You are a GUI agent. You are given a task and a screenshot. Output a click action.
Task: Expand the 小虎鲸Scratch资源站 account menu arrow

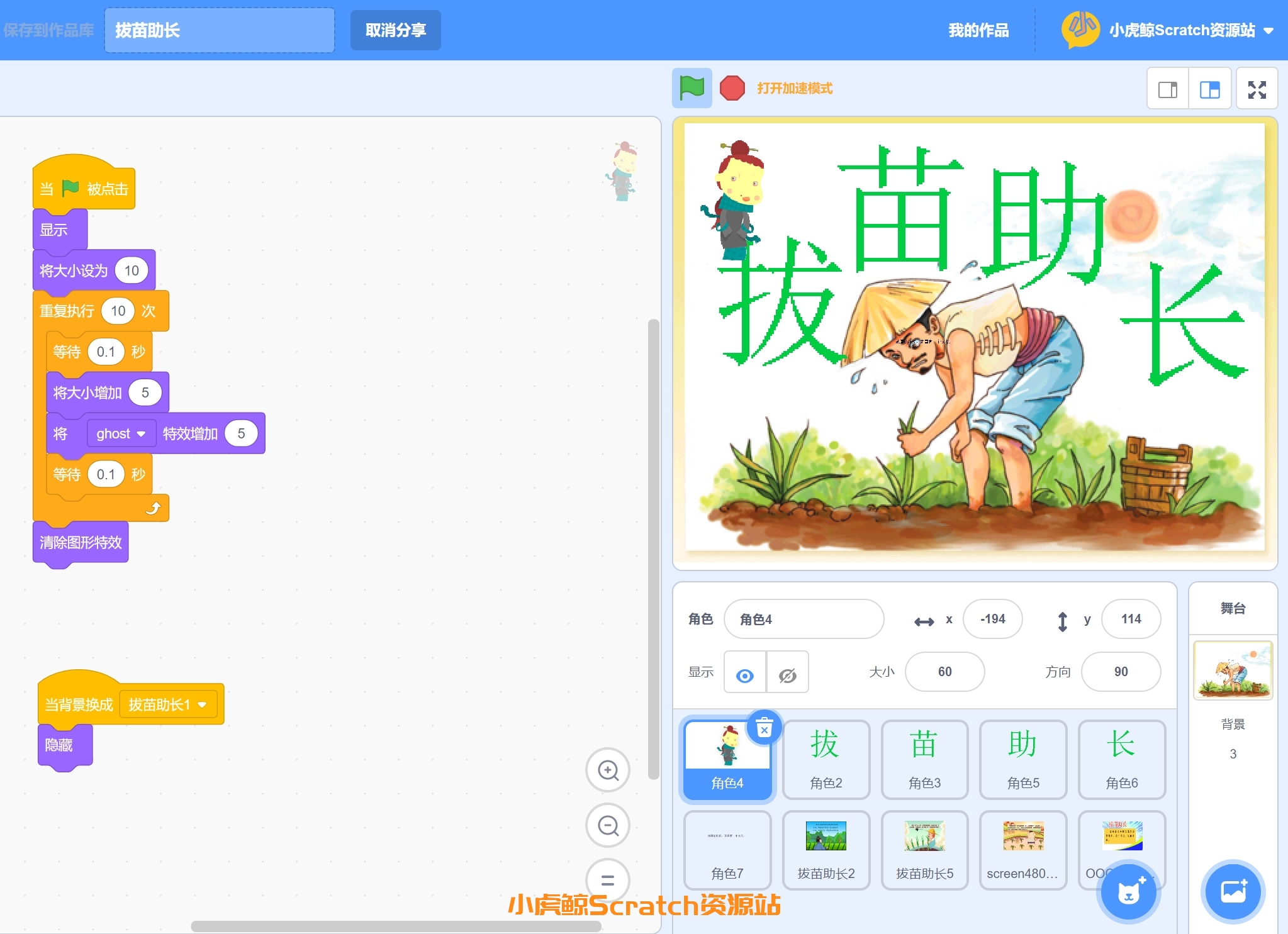pyautogui.click(x=1268, y=31)
